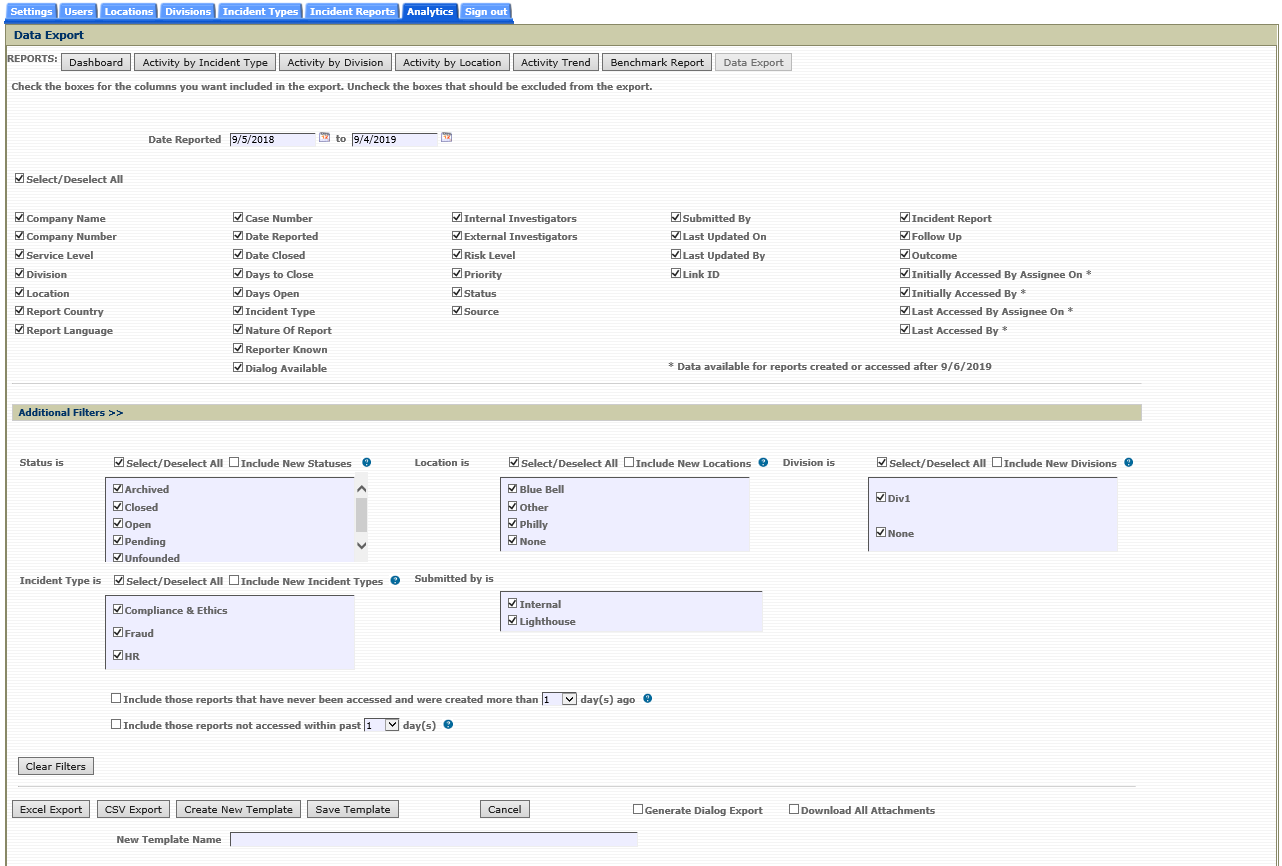Uncheck the Archived status filter
Viewport: 1282px width, 866px height.
click(x=118, y=489)
